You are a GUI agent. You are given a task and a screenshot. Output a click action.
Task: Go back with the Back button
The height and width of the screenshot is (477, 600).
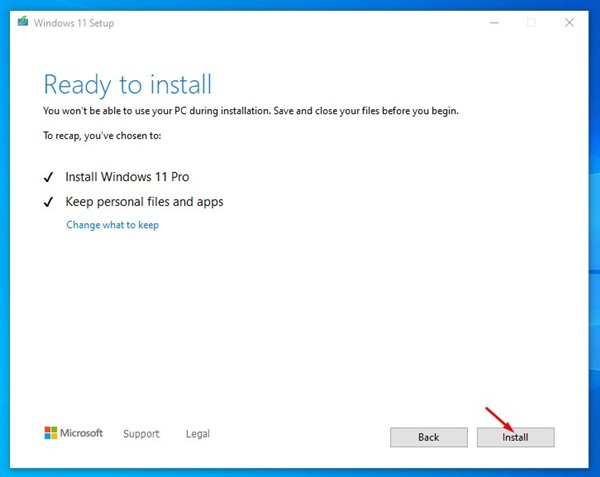coord(429,437)
